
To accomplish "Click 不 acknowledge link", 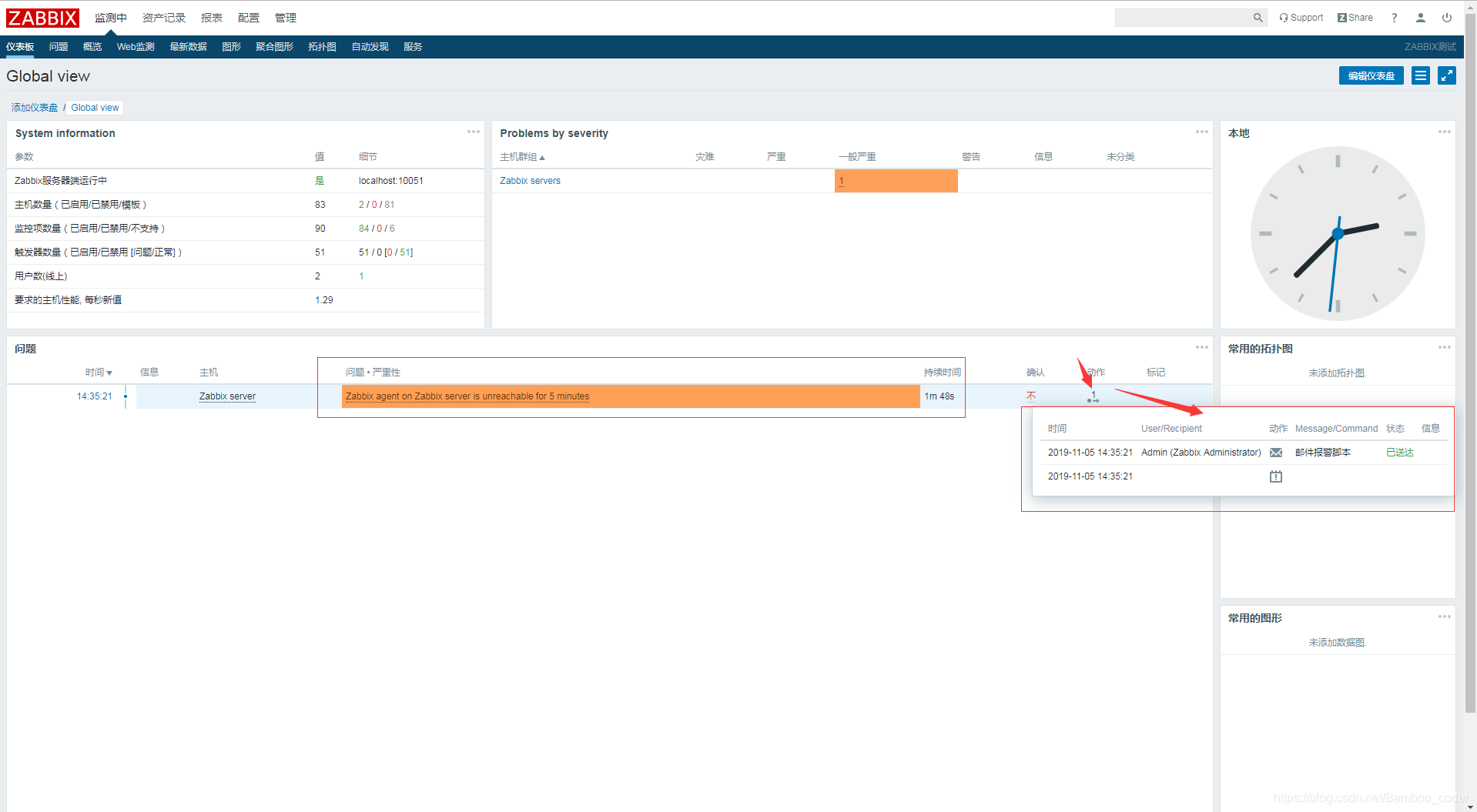I will pyautogui.click(x=1031, y=396).
